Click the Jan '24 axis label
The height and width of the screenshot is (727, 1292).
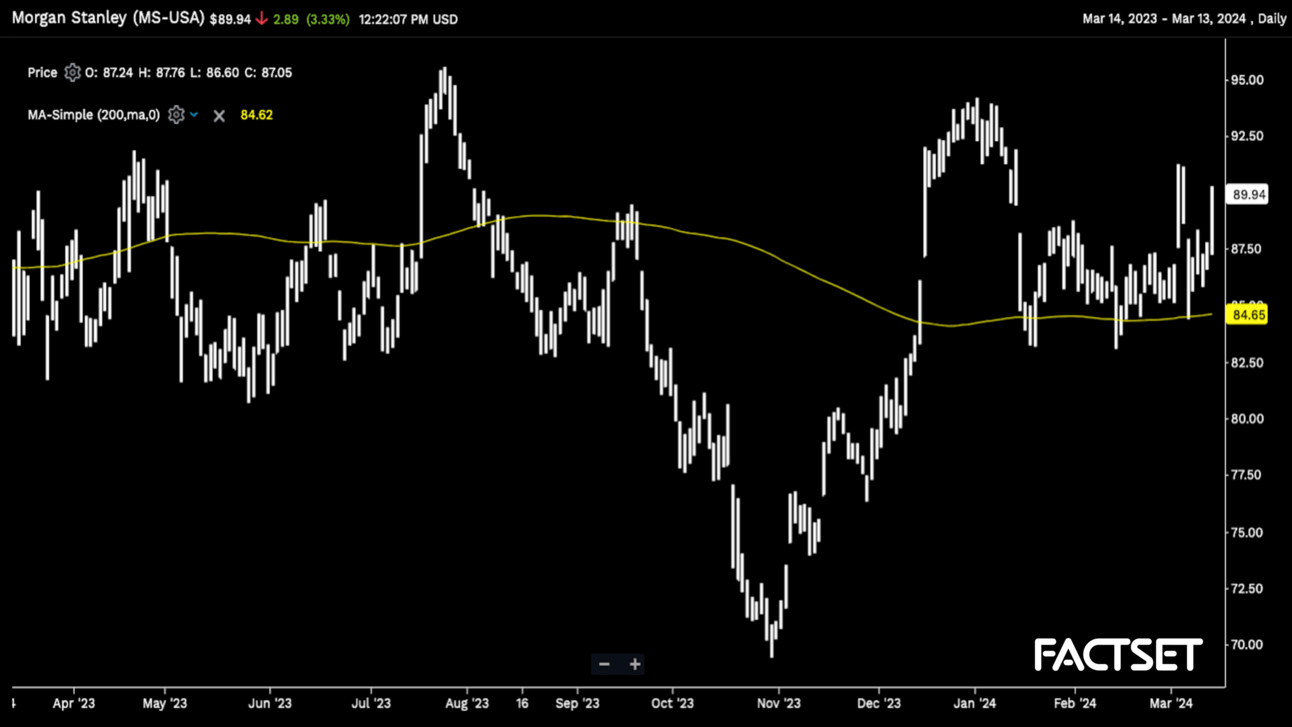974,703
